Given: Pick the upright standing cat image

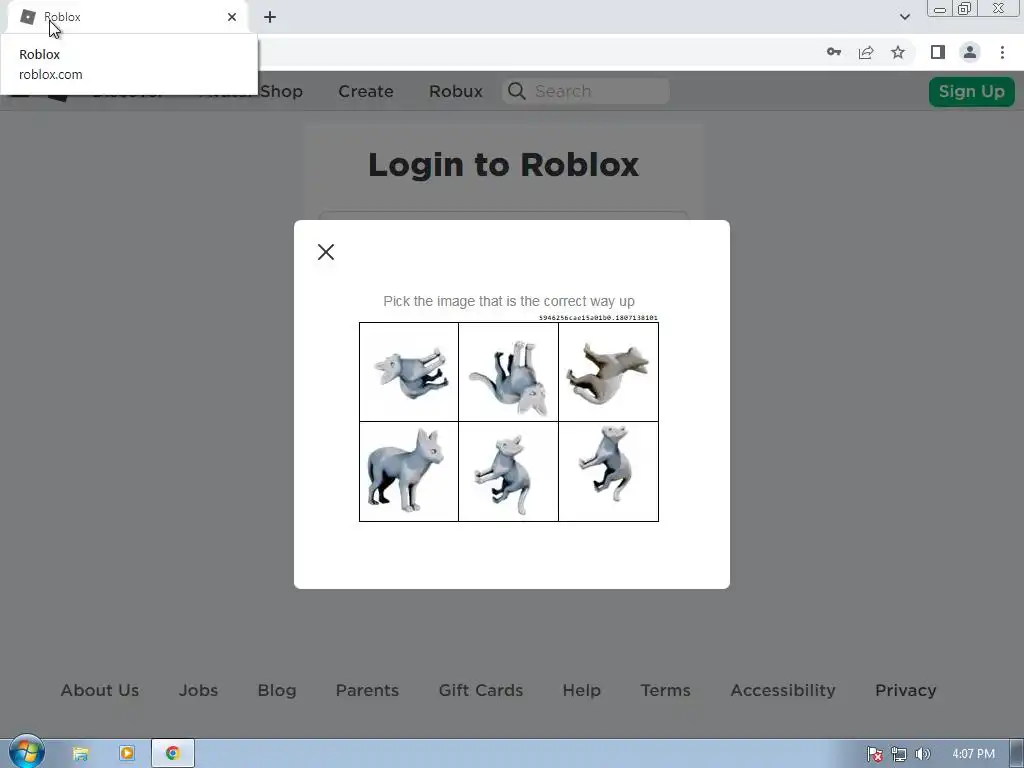Looking at the screenshot, I should coord(409,472).
